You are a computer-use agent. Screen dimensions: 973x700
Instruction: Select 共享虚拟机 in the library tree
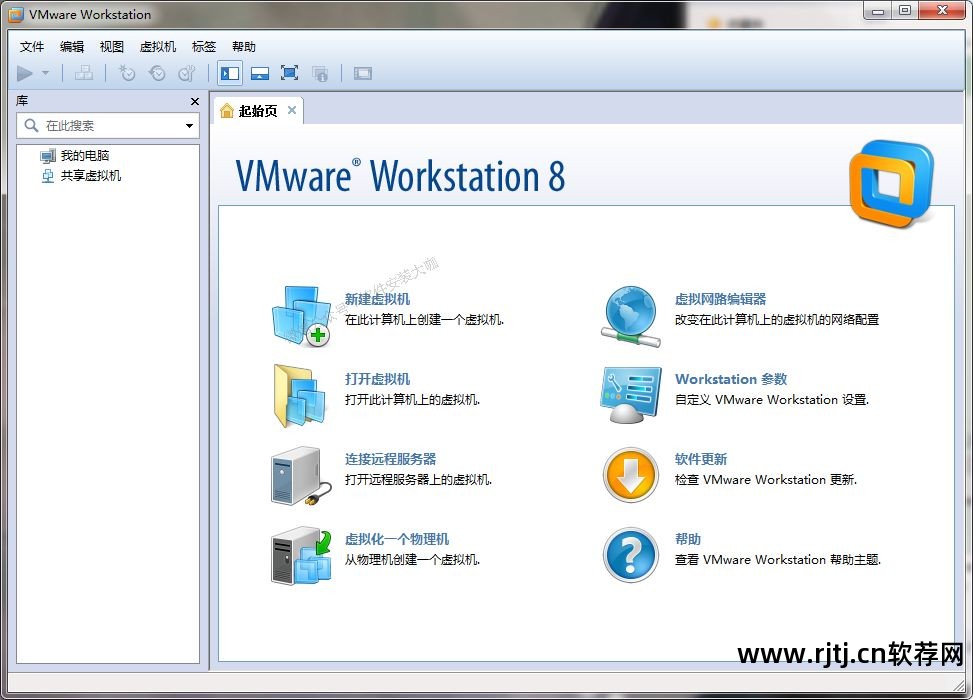coord(91,176)
